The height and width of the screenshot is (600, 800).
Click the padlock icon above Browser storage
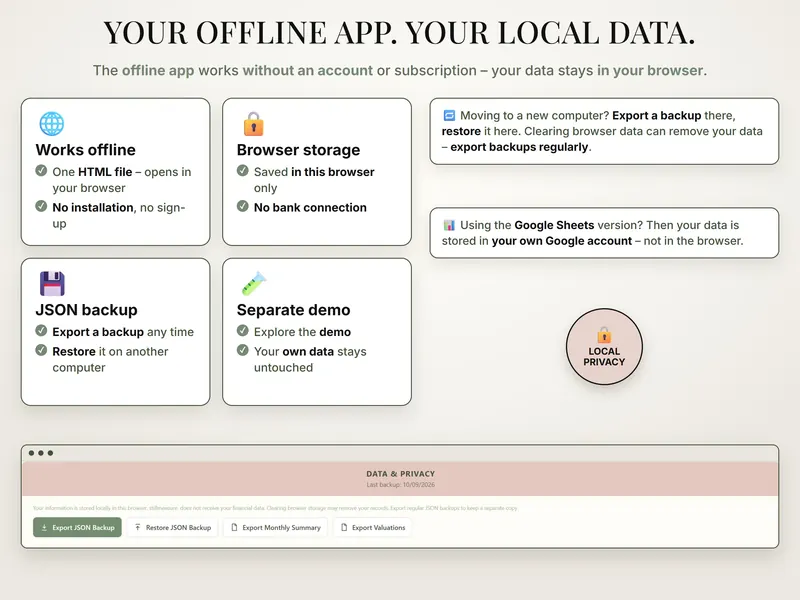(x=253, y=123)
